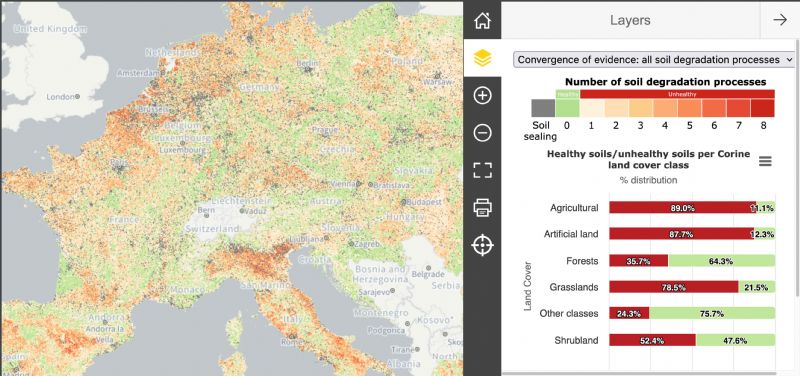
Task: Zoom out with the minus icon
Action: (x=482, y=133)
